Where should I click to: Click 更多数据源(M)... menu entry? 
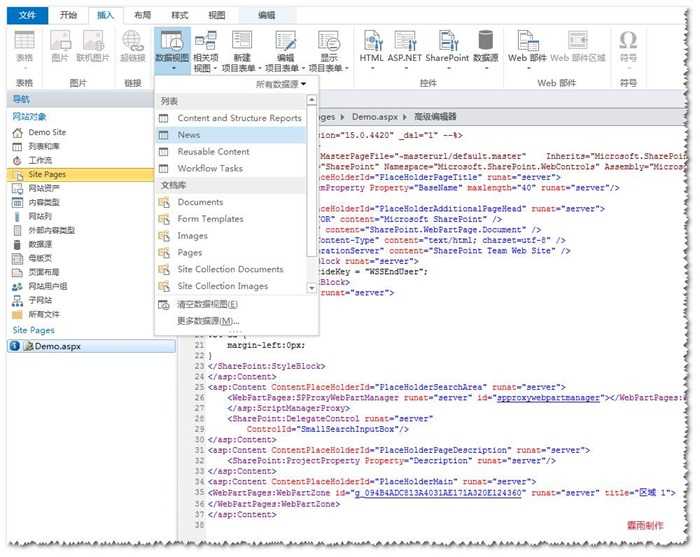[237, 321]
